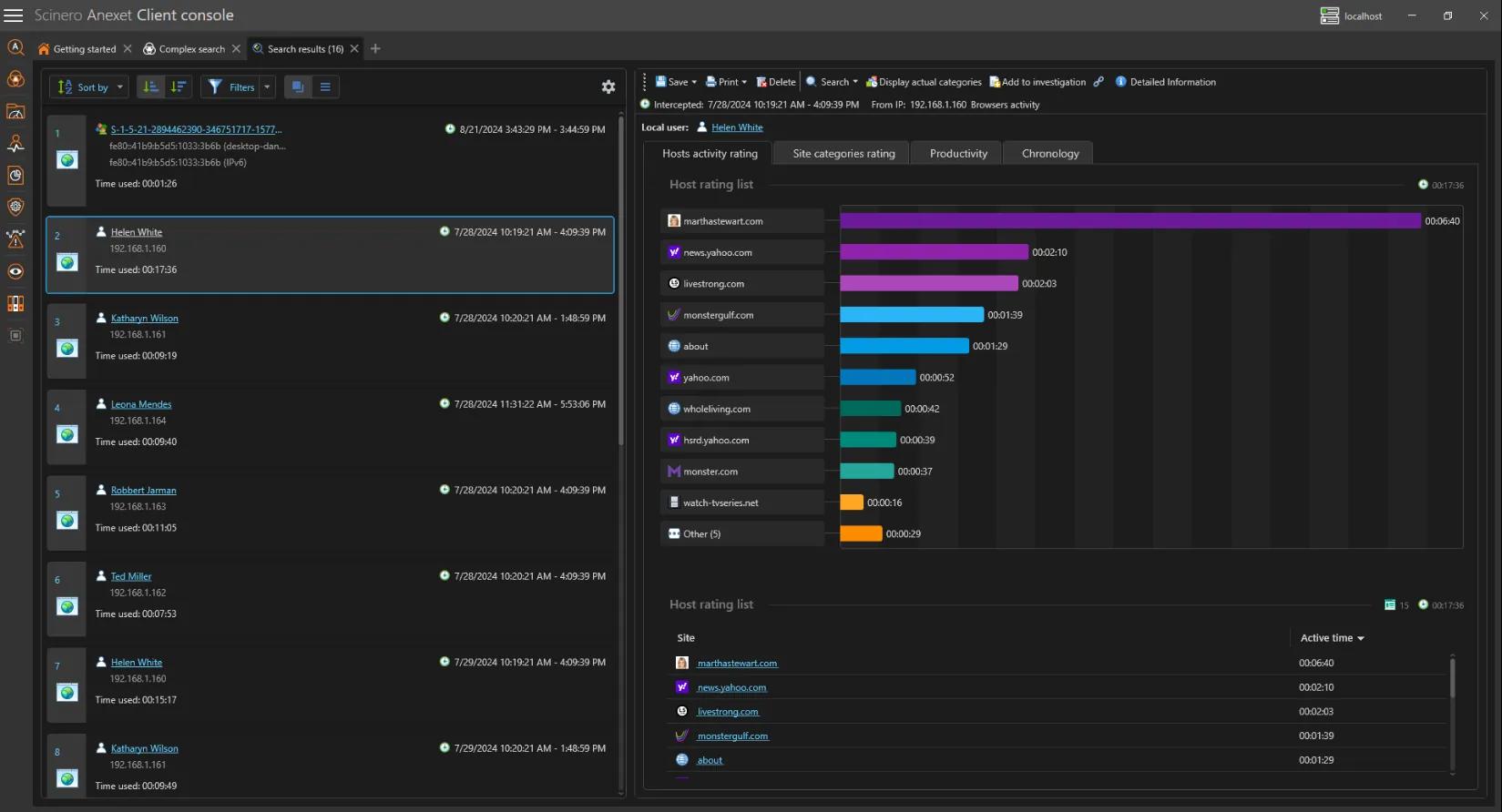
Task: Close the Search results (16) tab
Action: tap(354, 49)
